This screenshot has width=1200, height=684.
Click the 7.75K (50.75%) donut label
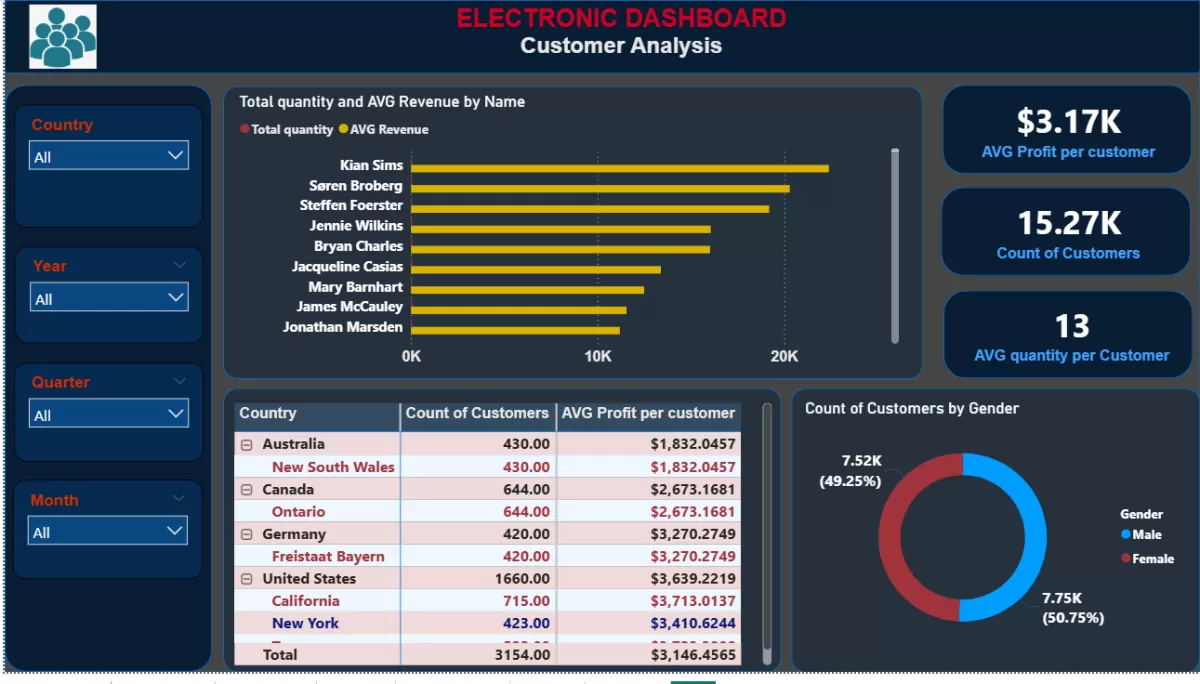(x=1073, y=608)
